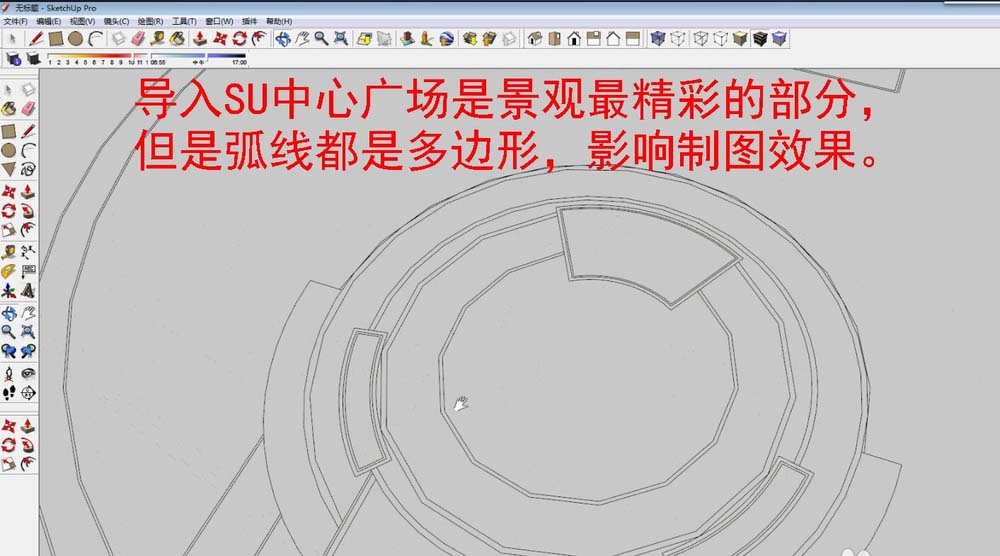Activate the Orbit tool in the top toolbar
1000x556 pixels.
283,39
